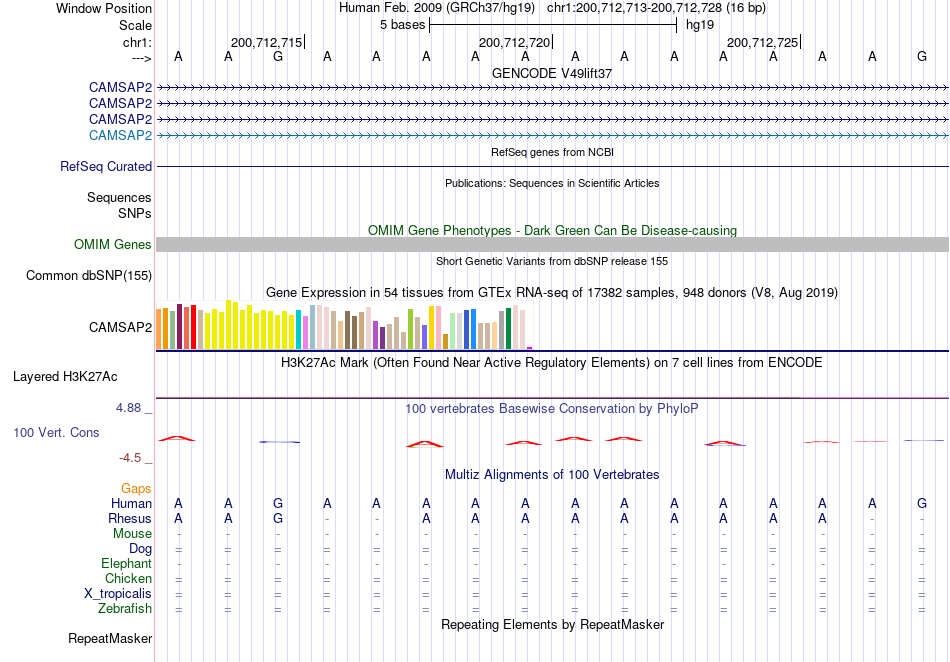Click the Gaps label in Multiz alignment

tap(136, 488)
